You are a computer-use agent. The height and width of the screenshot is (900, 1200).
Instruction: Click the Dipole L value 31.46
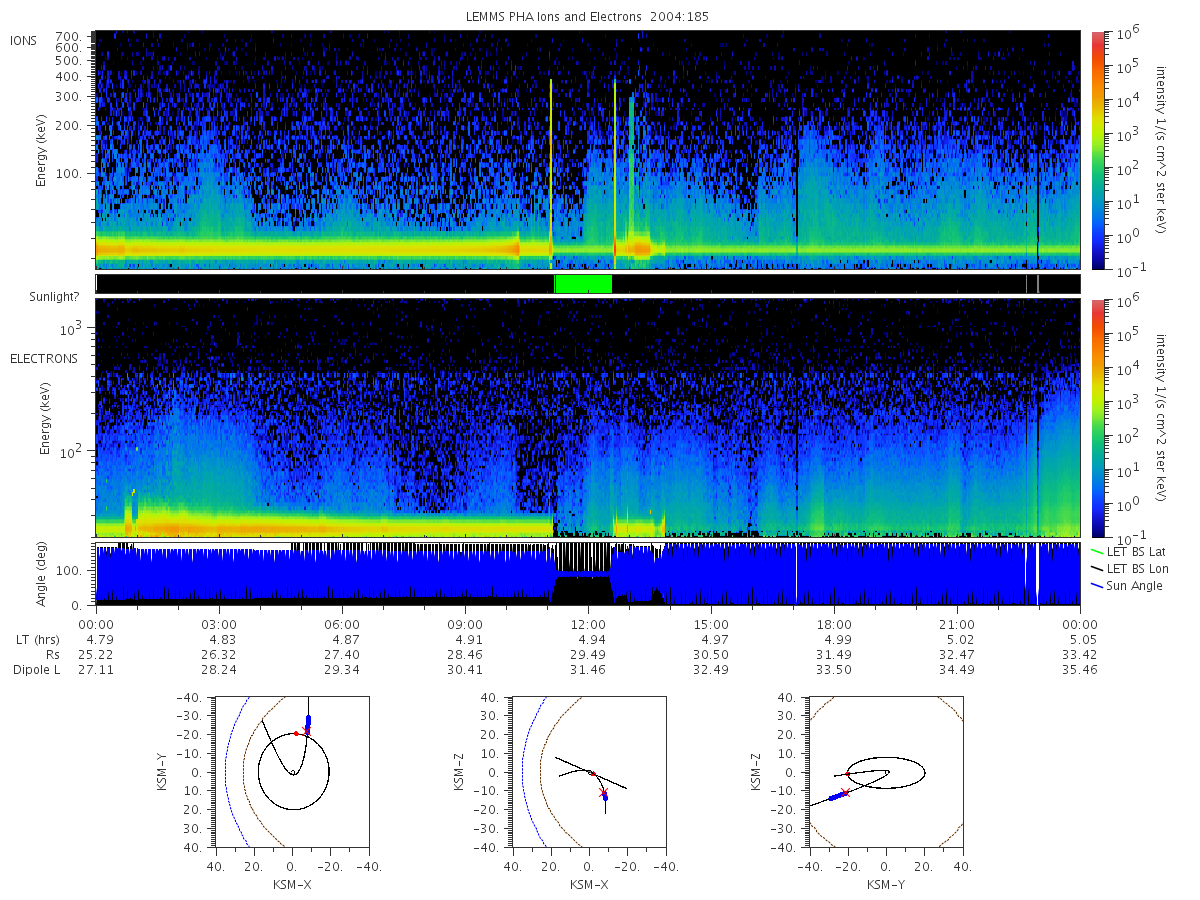coord(588,669)
